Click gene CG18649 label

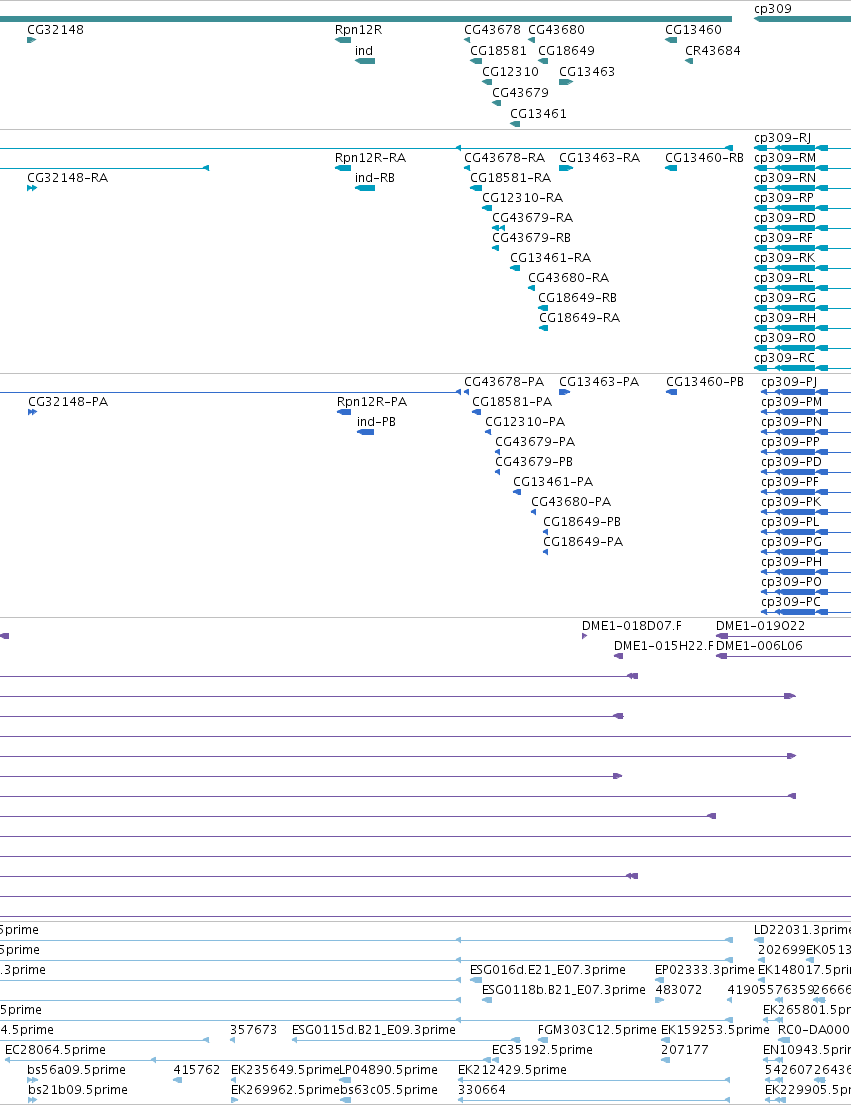566,51
